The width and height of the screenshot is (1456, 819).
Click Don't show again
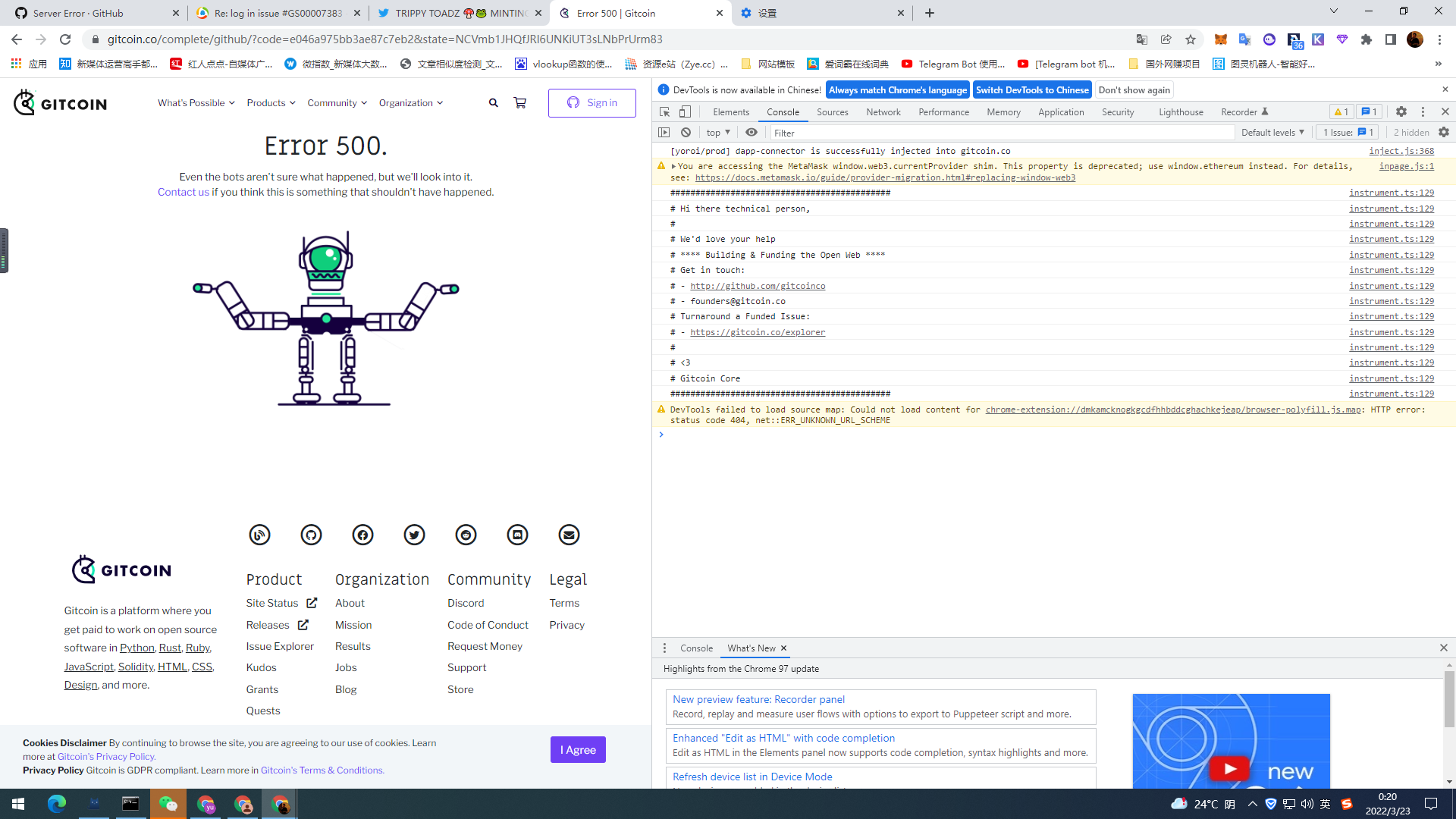[1134, 90]
